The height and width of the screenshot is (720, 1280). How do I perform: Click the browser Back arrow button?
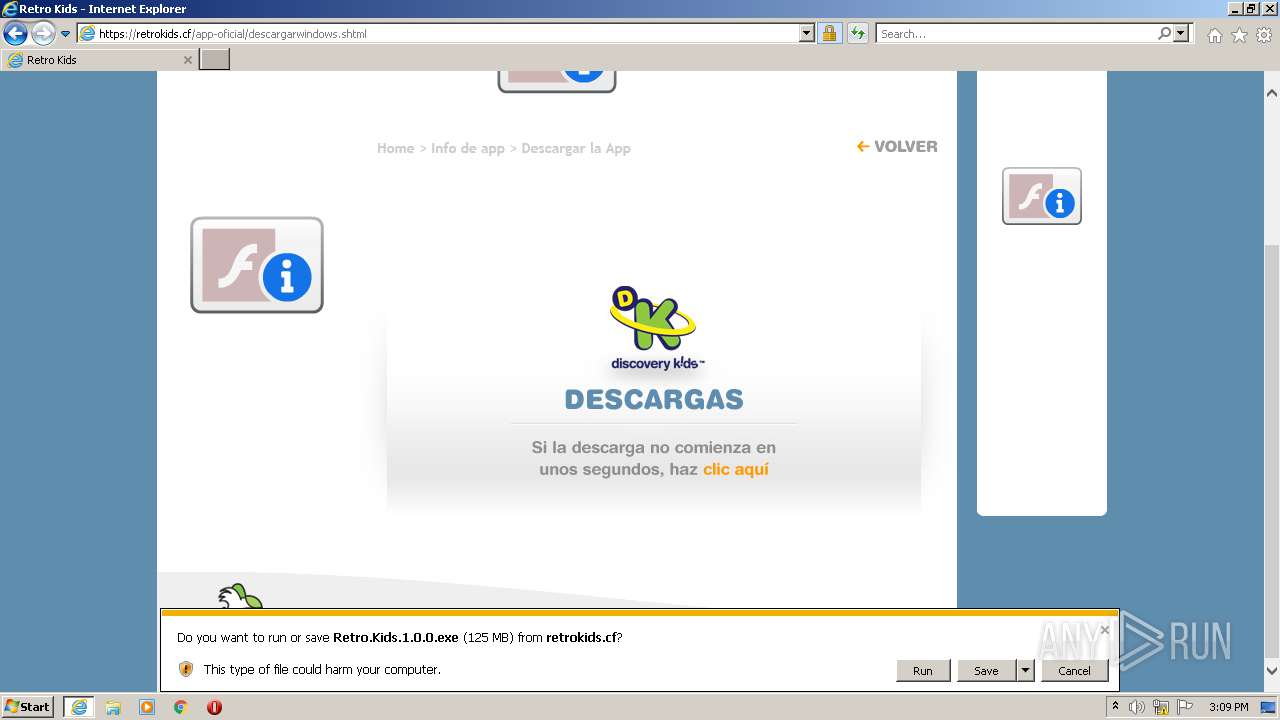pos(15,33)
